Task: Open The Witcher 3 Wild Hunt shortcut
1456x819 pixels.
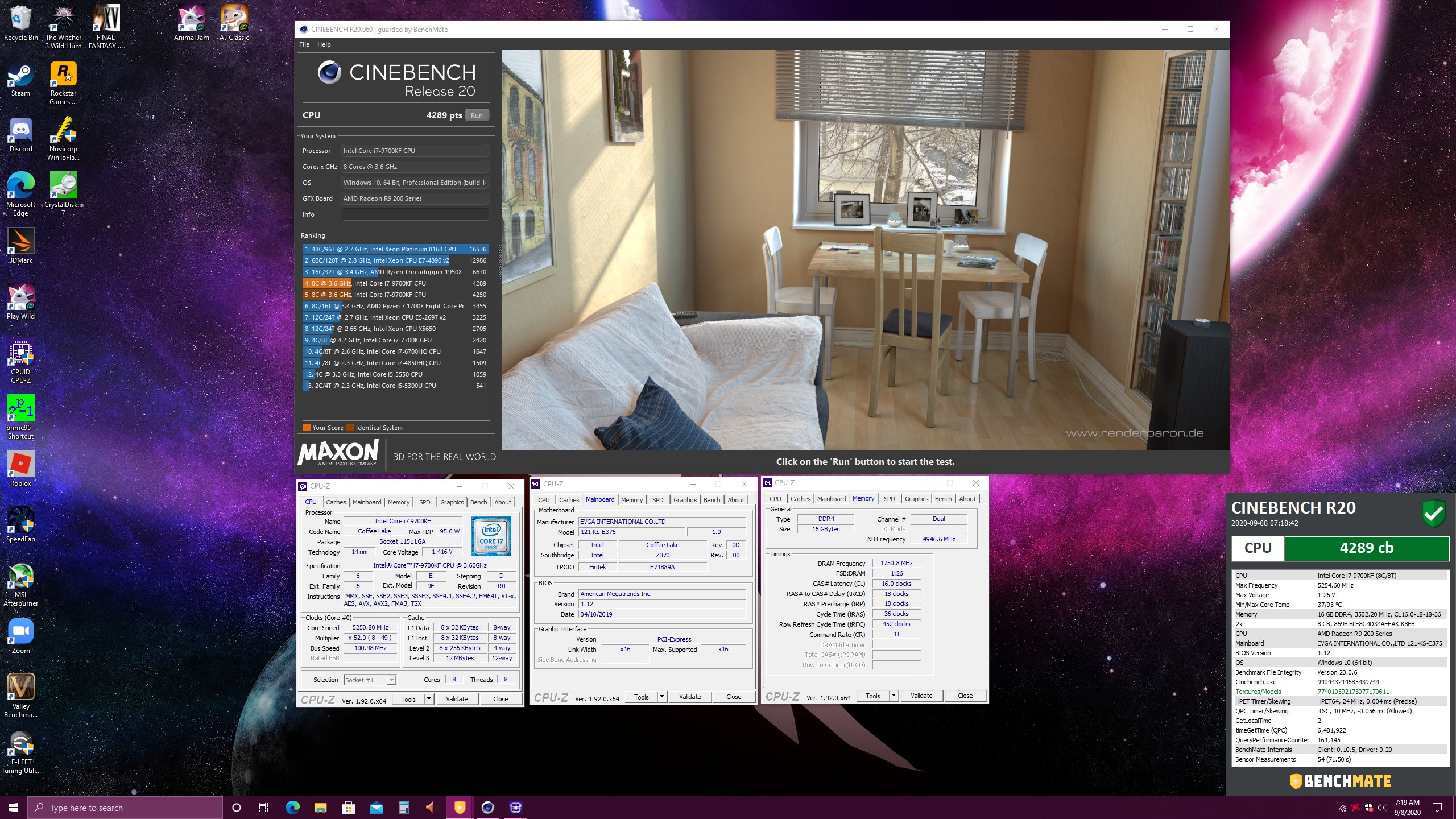Action: click(63, 27)
